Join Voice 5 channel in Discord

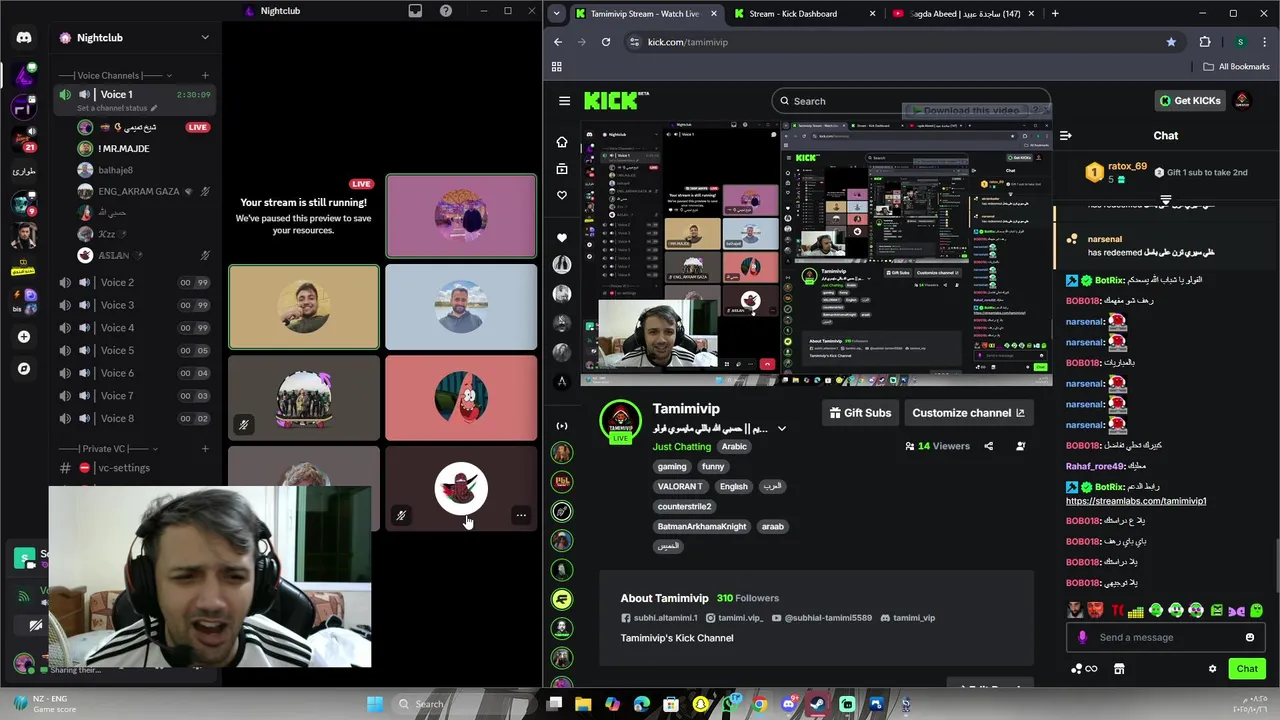click(135, 351)
